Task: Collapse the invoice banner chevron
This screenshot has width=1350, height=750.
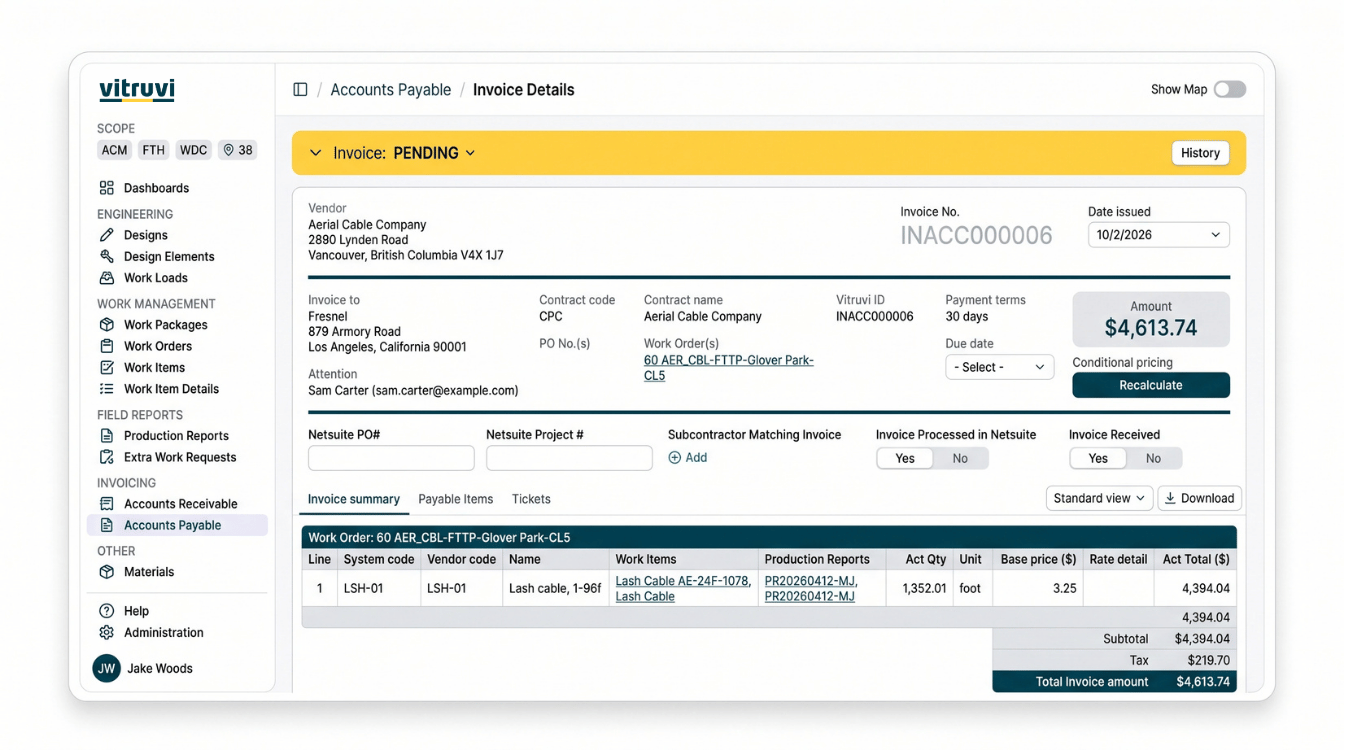Action: (316, 153)
